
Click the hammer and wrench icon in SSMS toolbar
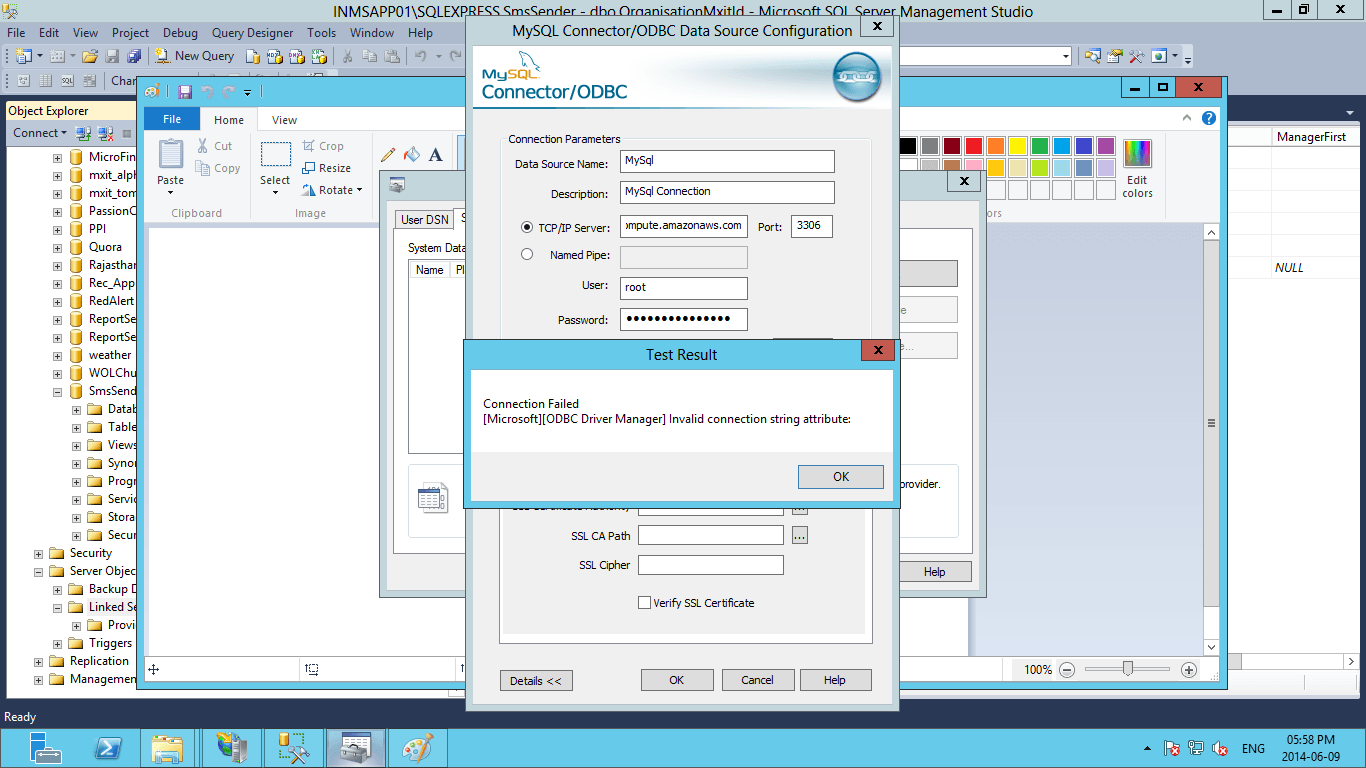(x=1137, y=56)
